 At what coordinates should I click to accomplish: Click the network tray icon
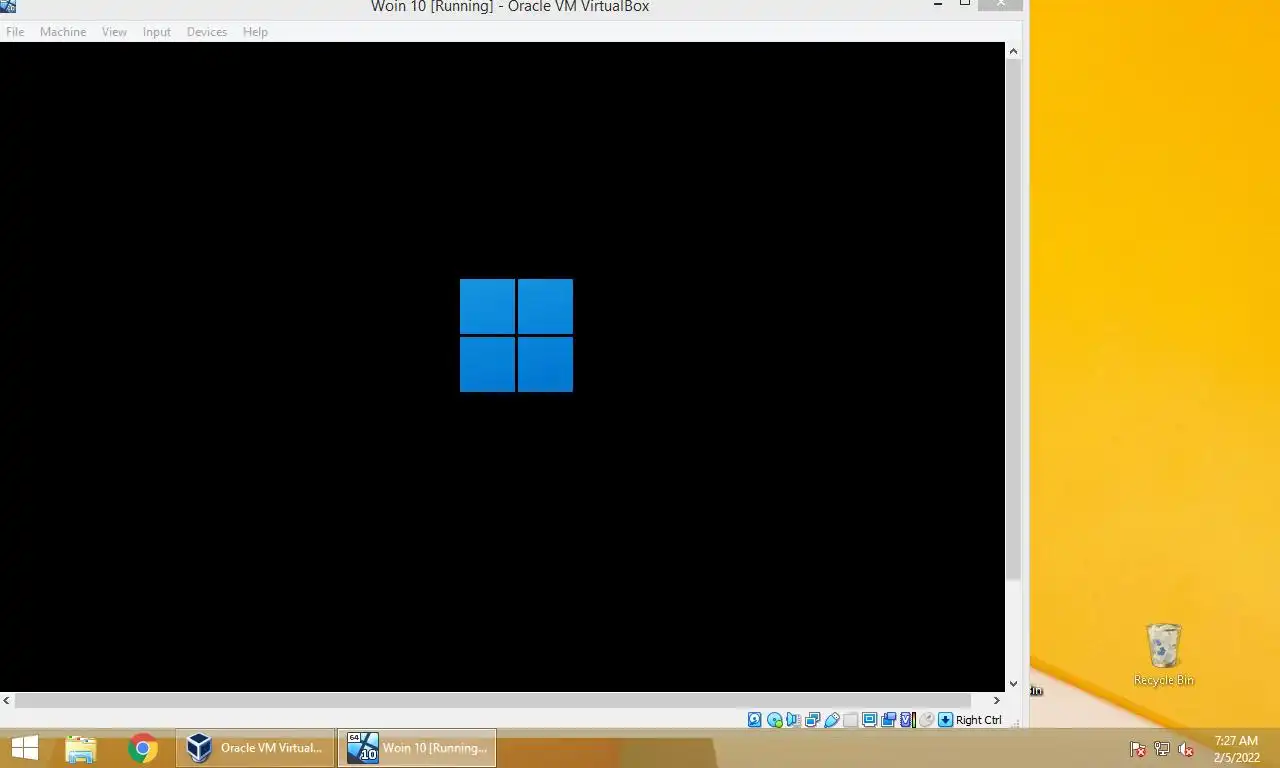click(1162, 749)
